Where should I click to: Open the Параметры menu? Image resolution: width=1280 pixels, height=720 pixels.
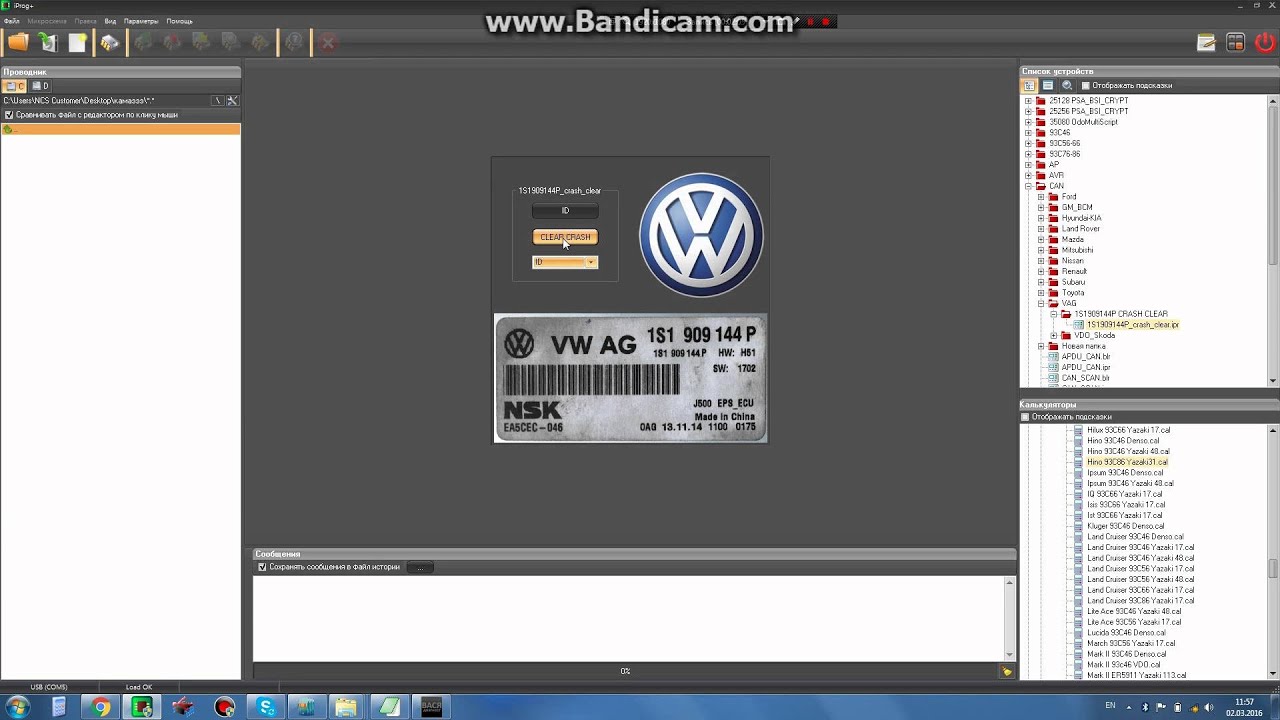point(141,21)
